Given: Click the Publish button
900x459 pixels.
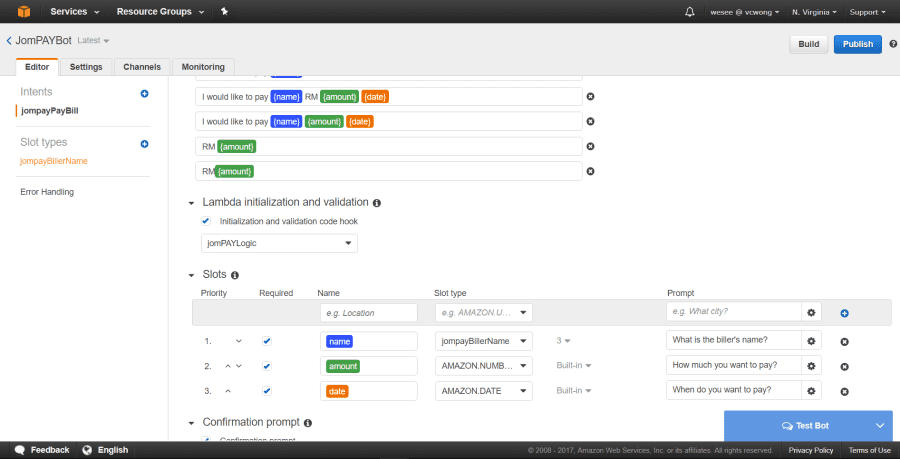Looking at the screenshot, I should pyautogui.click(x=858, y=44).
